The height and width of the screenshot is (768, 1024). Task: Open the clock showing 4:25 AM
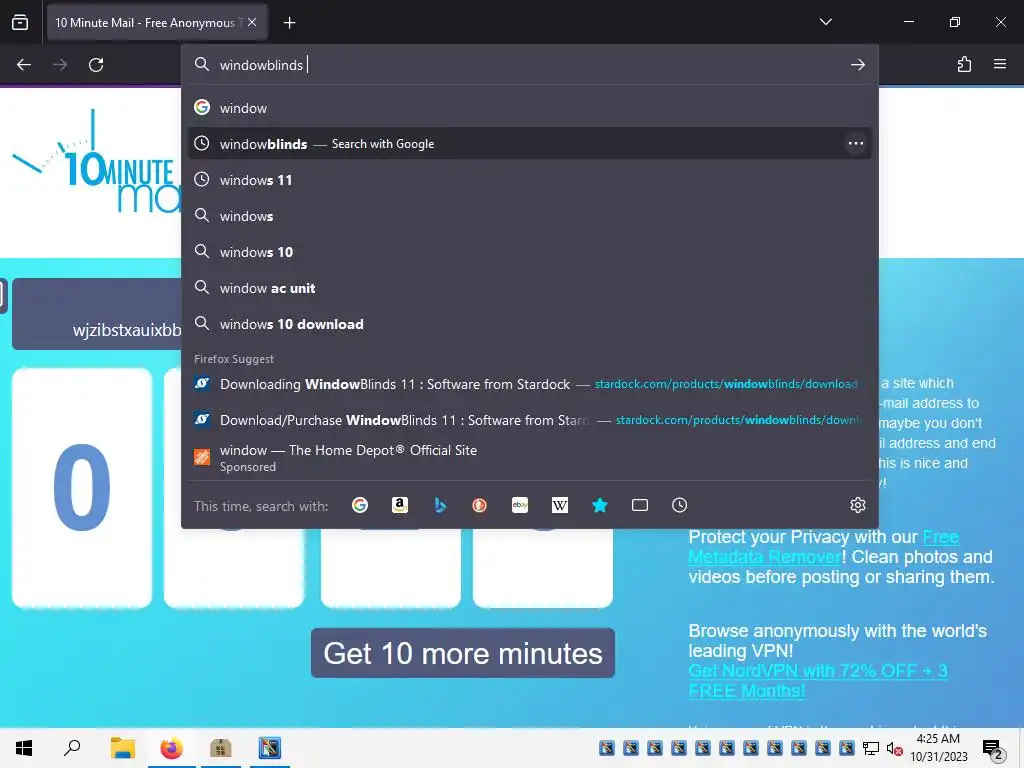pos(938,748)
